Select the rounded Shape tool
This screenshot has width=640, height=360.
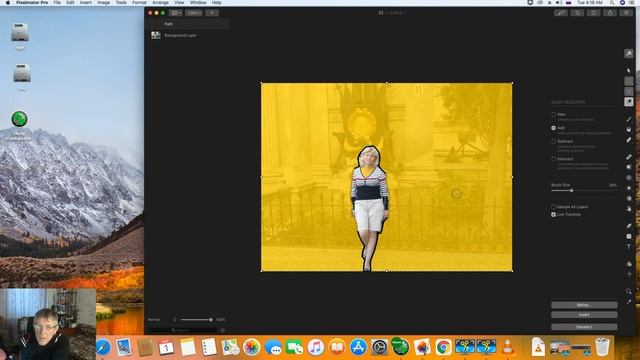[x=629, y=236]
